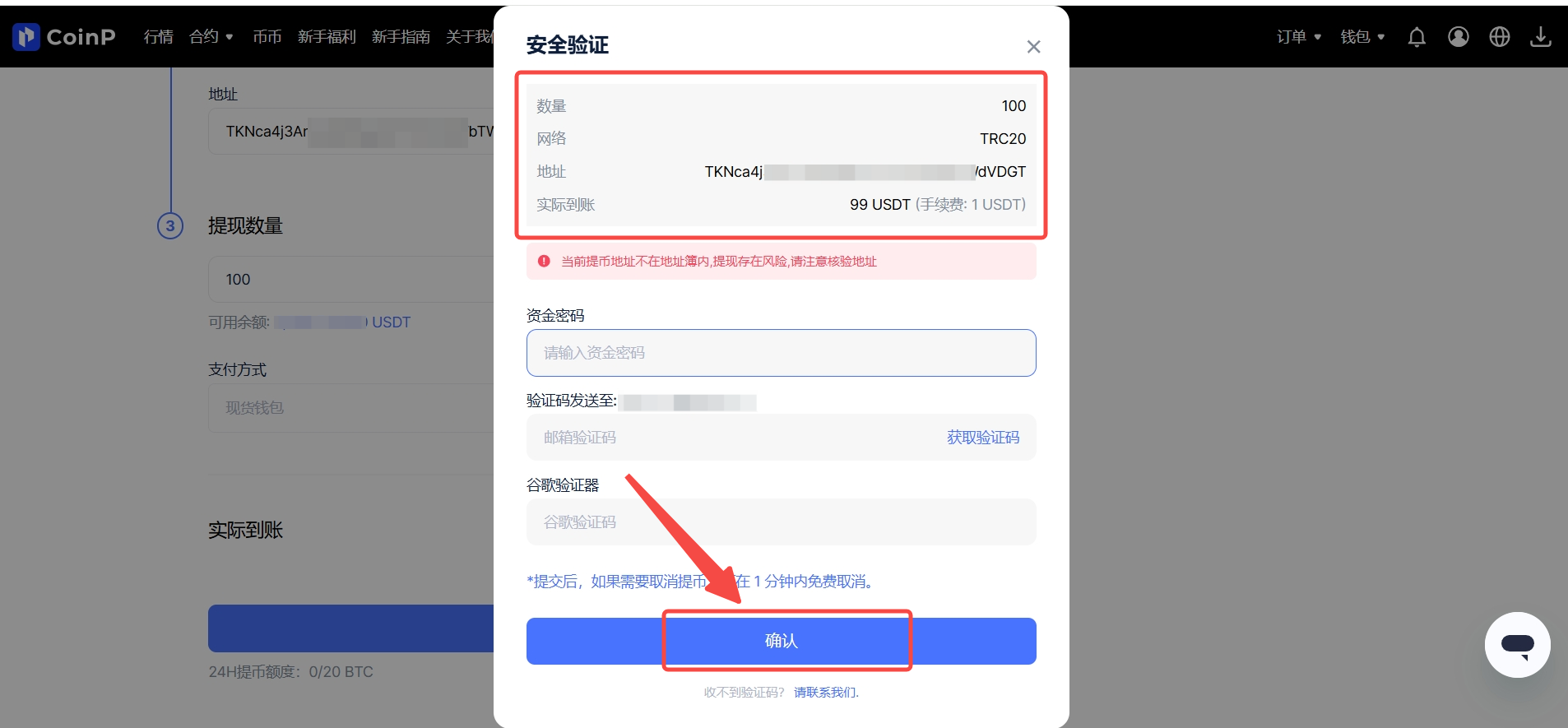Open the live chat support bubble
The width and height of the screenshot is (1568, 728).
click(1518, 645)
